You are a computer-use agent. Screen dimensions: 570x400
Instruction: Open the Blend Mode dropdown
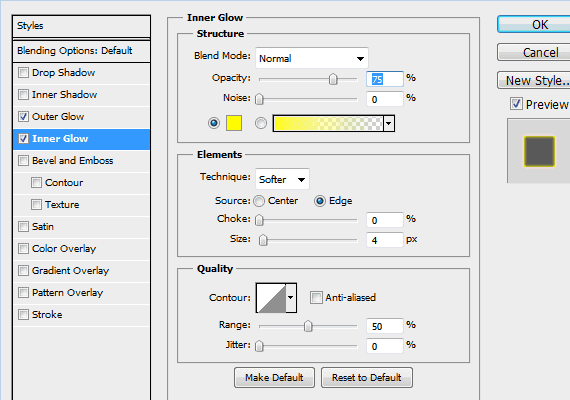pyautogui.click(x=312, y=58)
